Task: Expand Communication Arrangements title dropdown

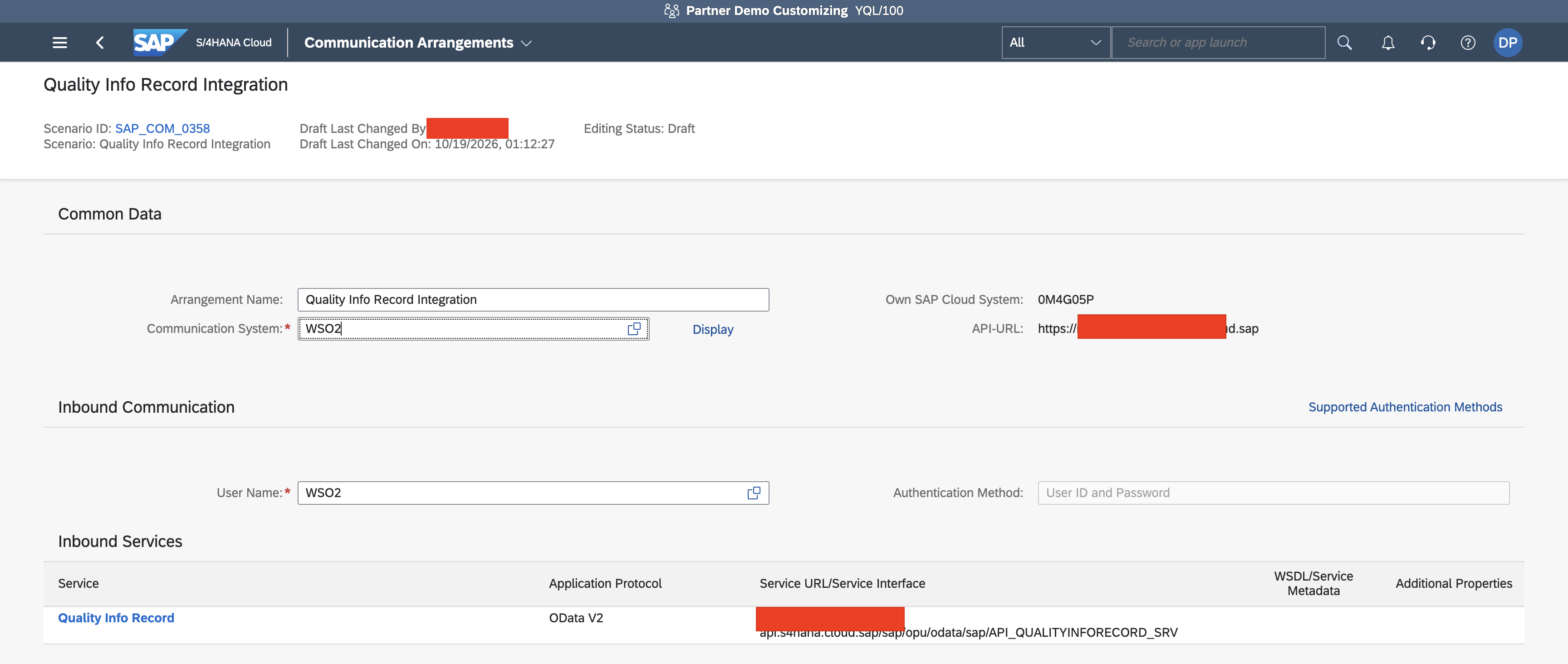Action: [x=526, y=43]
